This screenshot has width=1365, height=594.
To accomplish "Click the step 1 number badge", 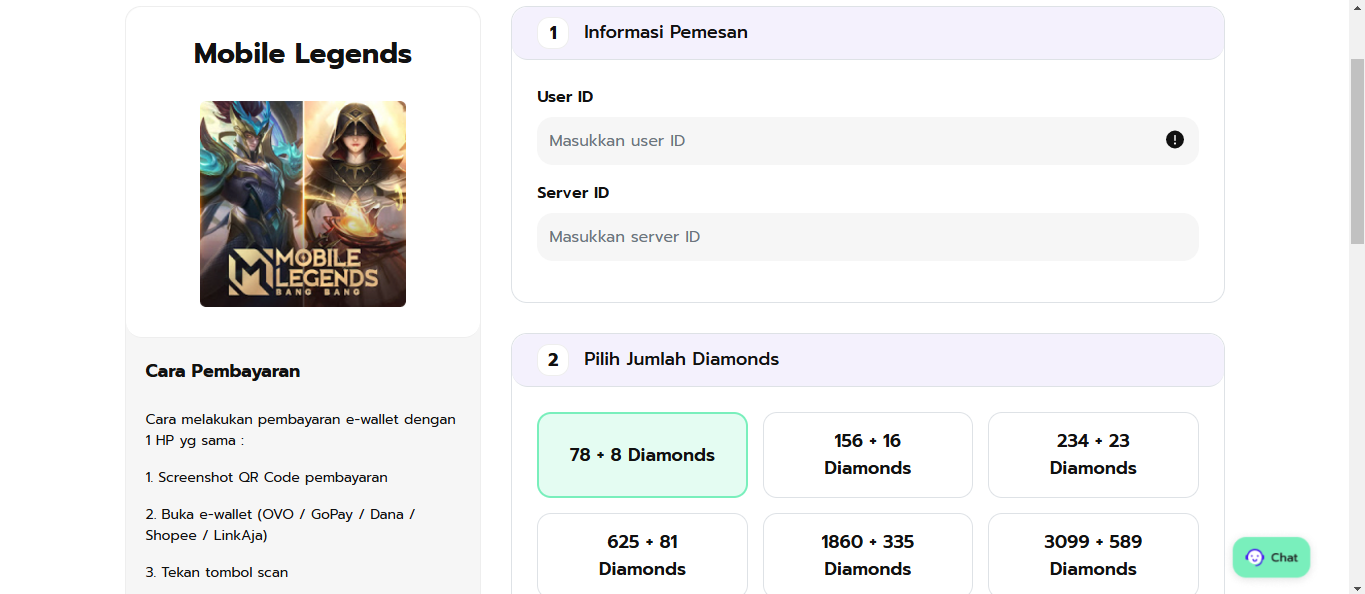I will point(553,33).
